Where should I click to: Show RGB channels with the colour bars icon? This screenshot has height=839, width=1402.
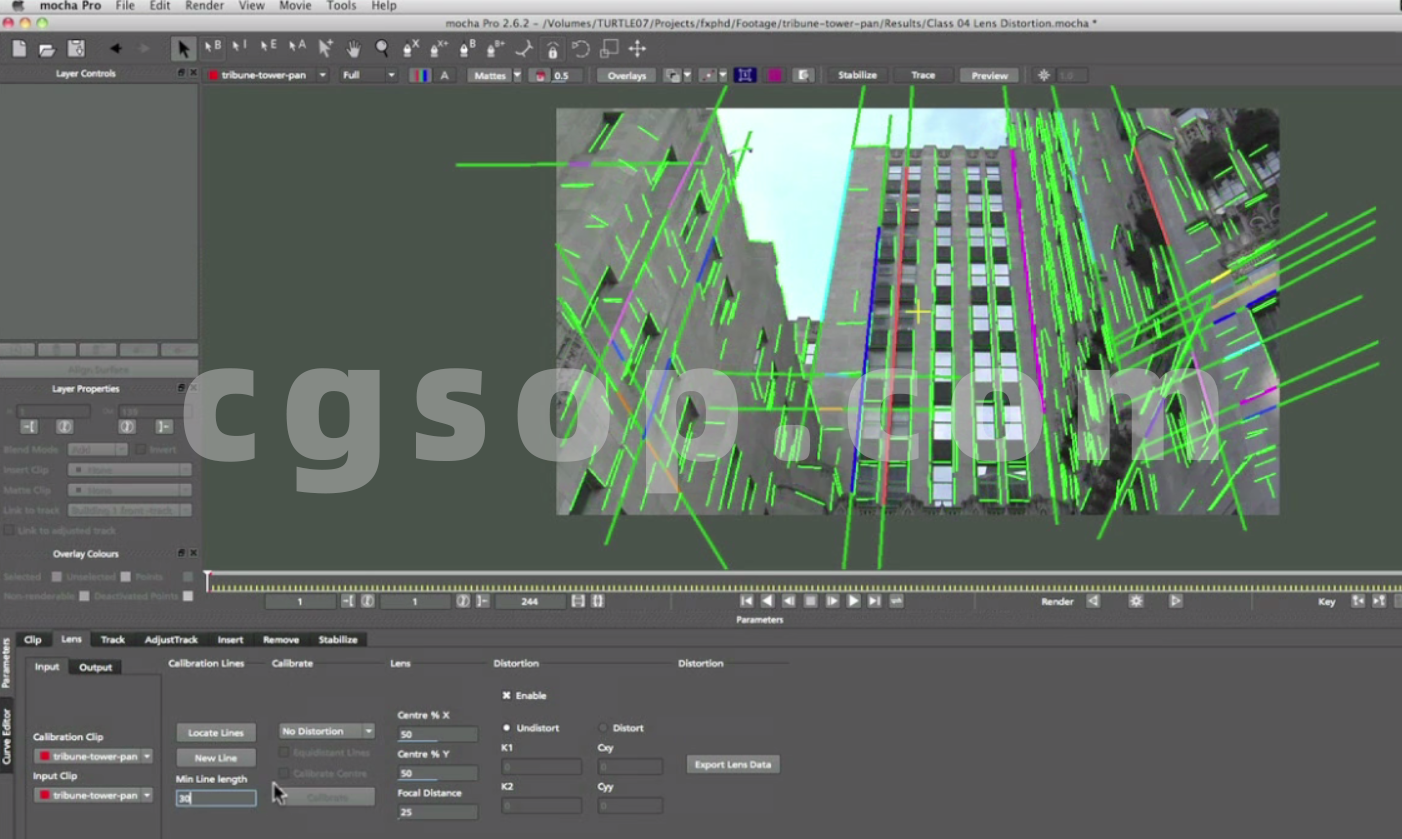(421, 75)
